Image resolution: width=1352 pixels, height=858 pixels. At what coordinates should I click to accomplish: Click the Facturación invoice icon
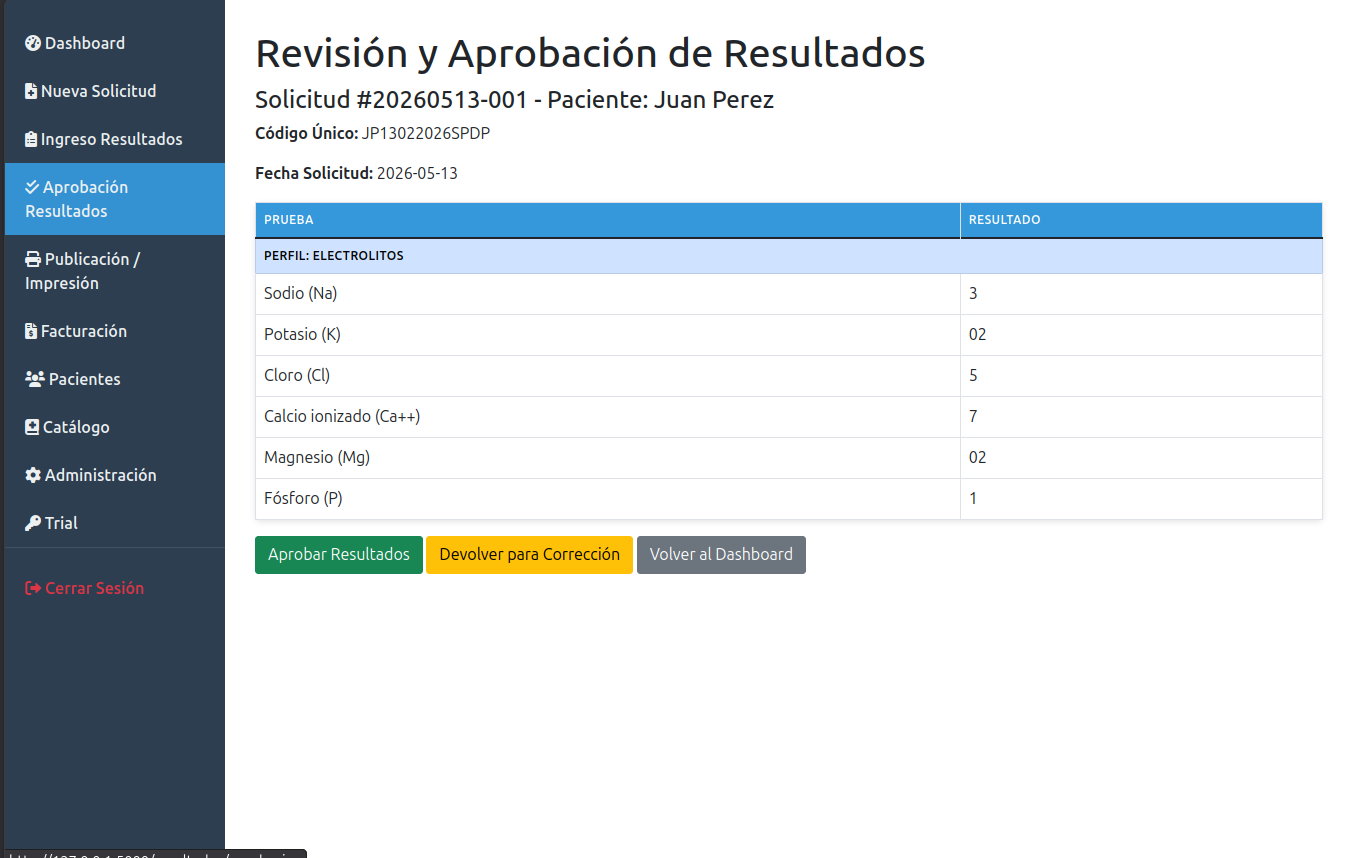31,331
